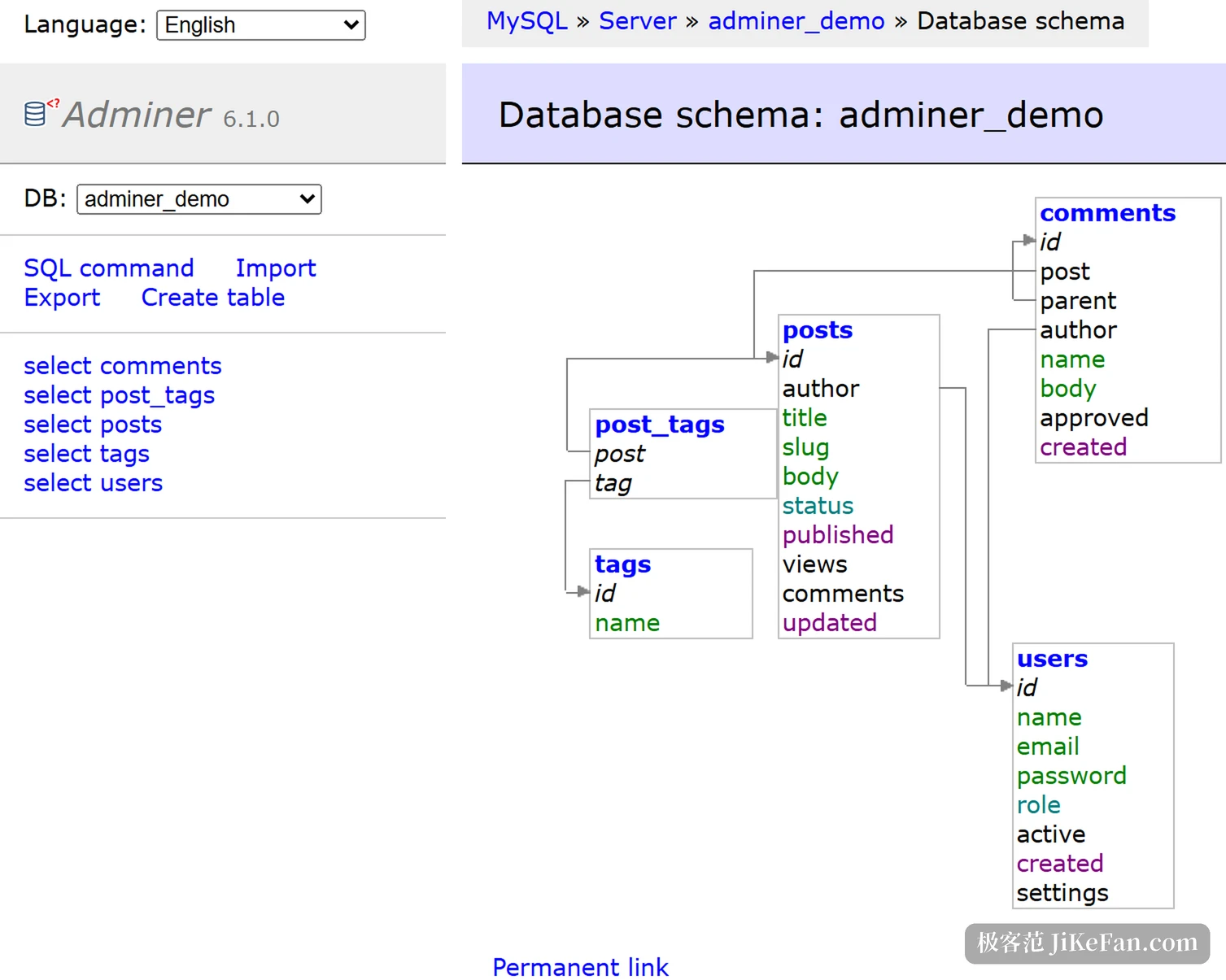
Task: Open the DB selection dropdown
Action: [199, 199]
